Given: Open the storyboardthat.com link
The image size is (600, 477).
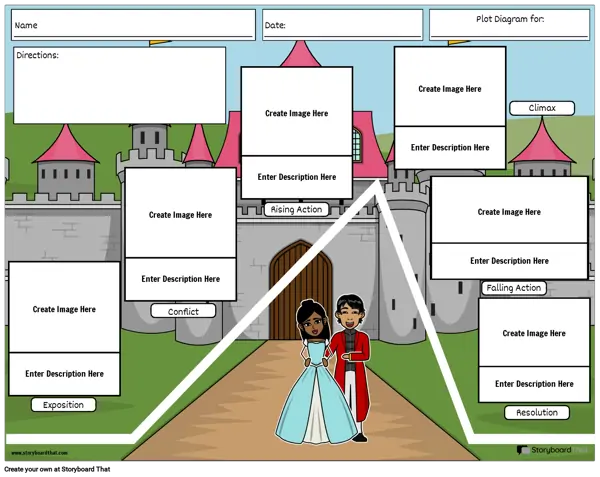Looking at the screenshot, I should [x=40, y=453].
